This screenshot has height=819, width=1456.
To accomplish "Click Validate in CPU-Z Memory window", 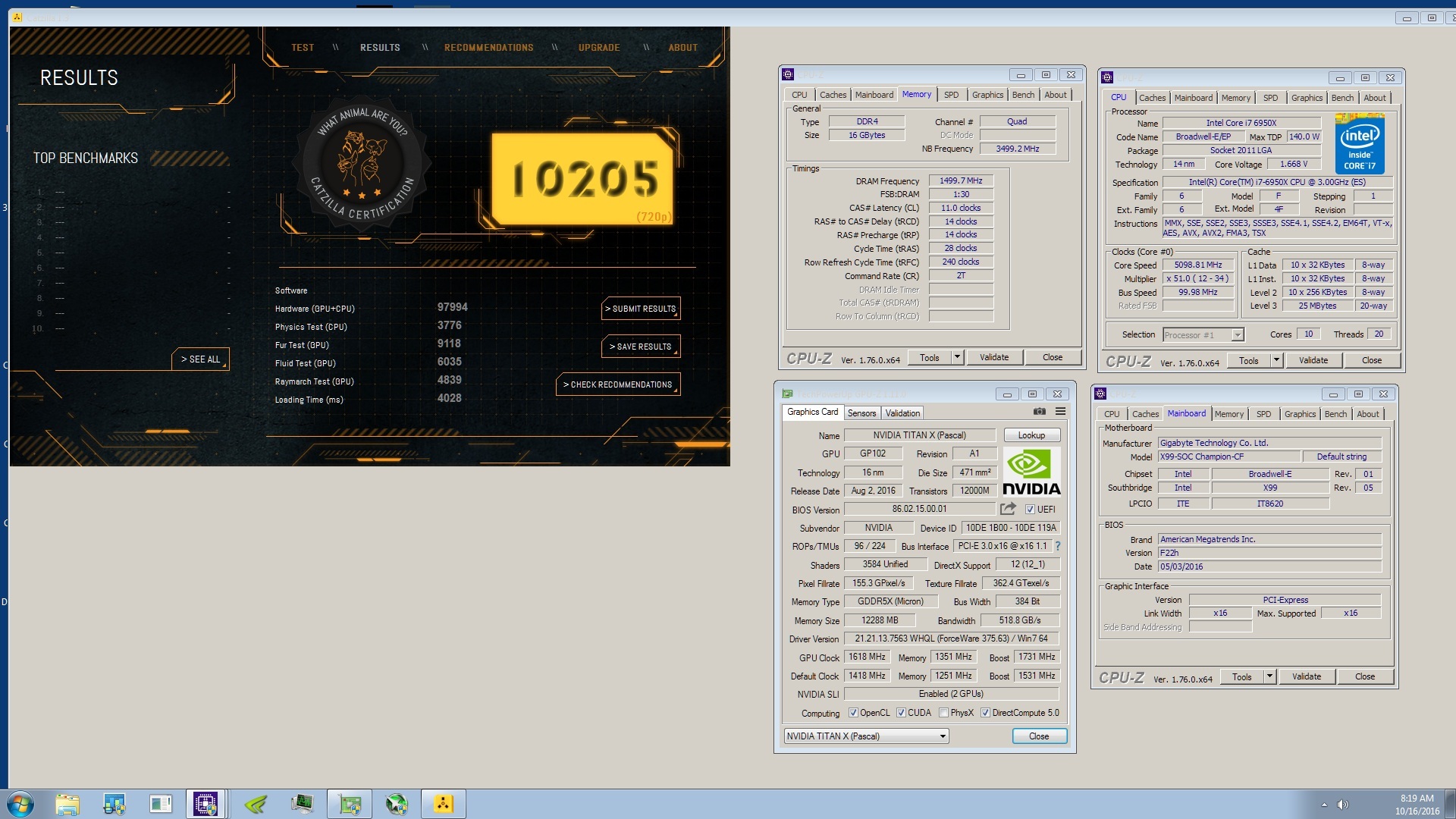I will (x=993, y=357).
